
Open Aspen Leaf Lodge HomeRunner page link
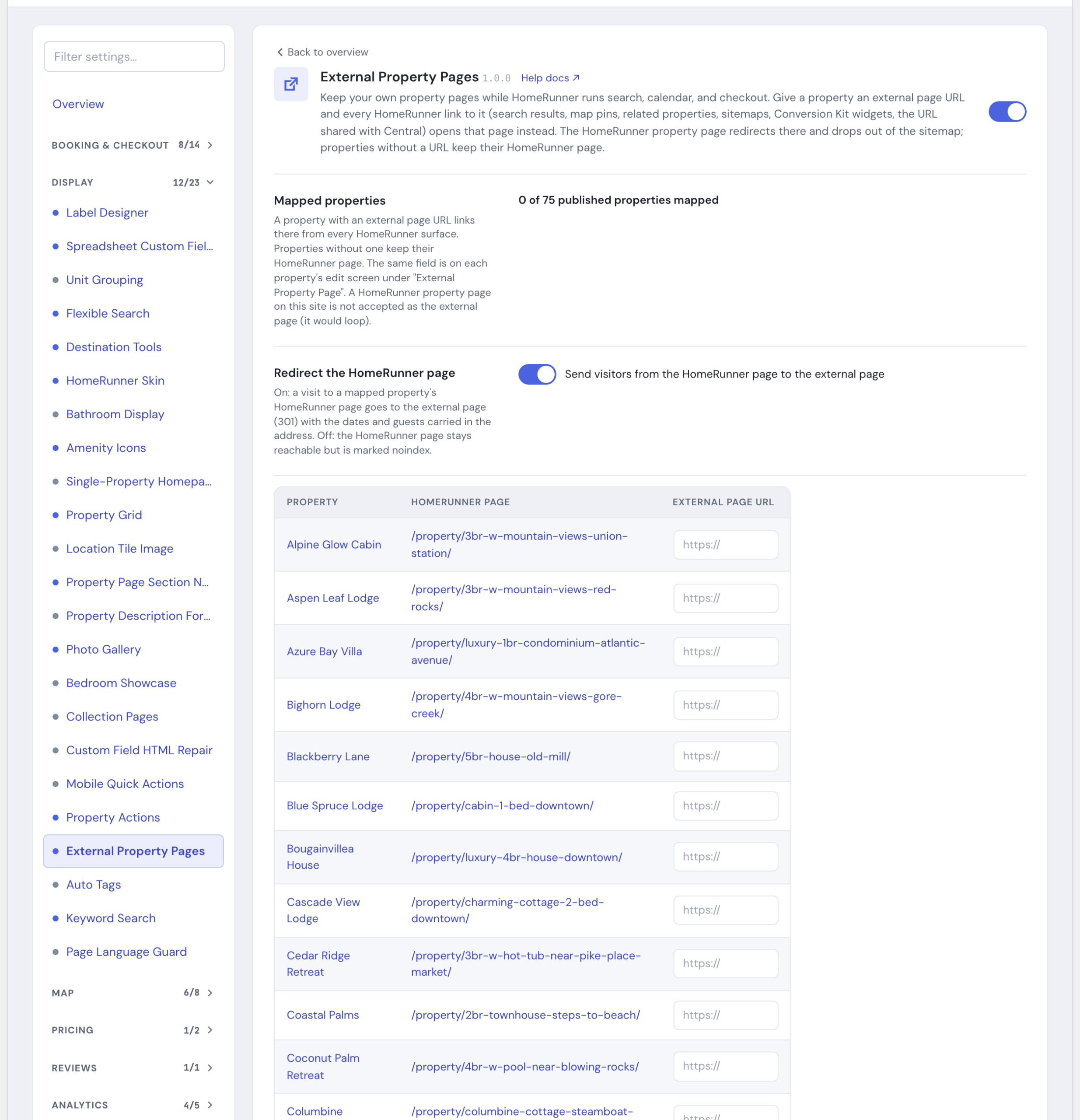tap(514, 598)
